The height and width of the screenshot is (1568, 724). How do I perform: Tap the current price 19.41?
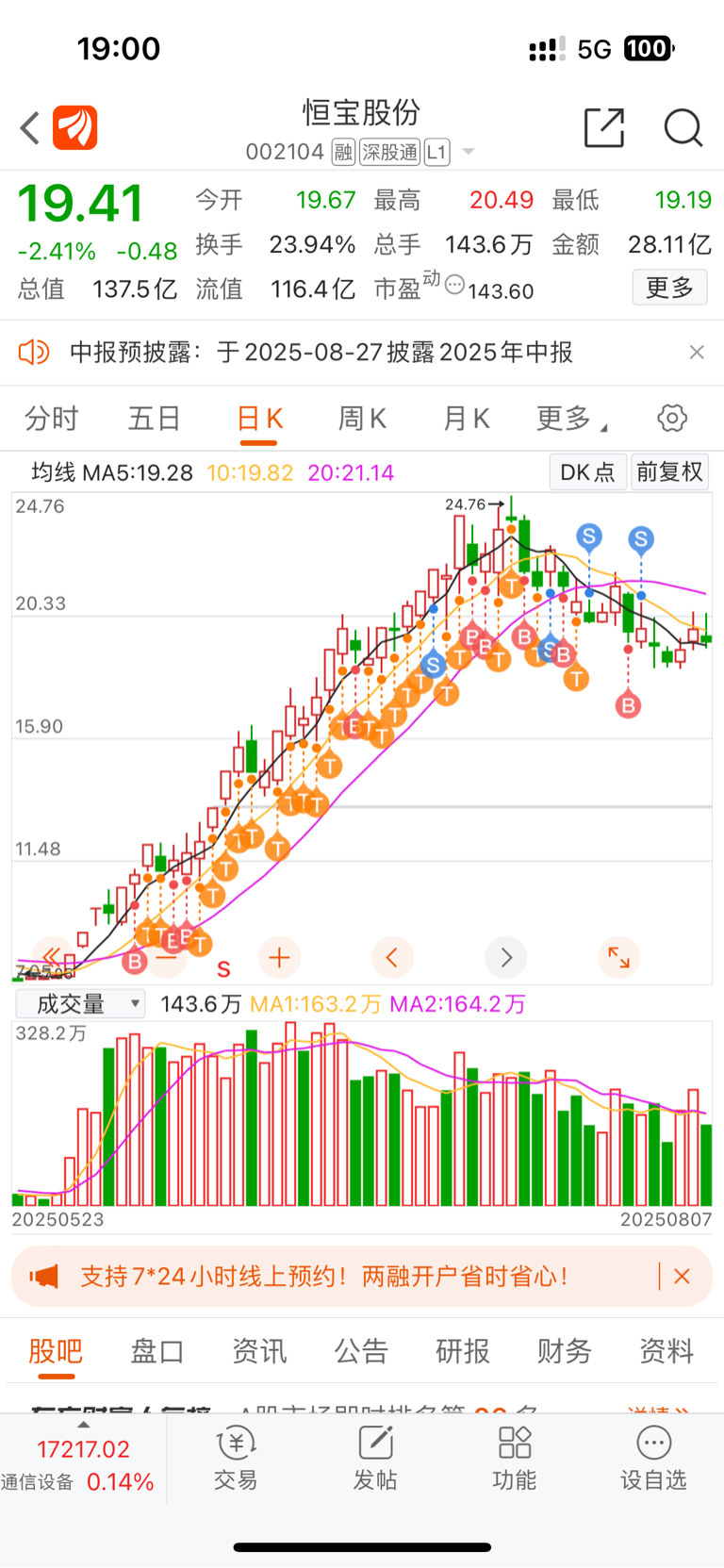pos(80,203)
